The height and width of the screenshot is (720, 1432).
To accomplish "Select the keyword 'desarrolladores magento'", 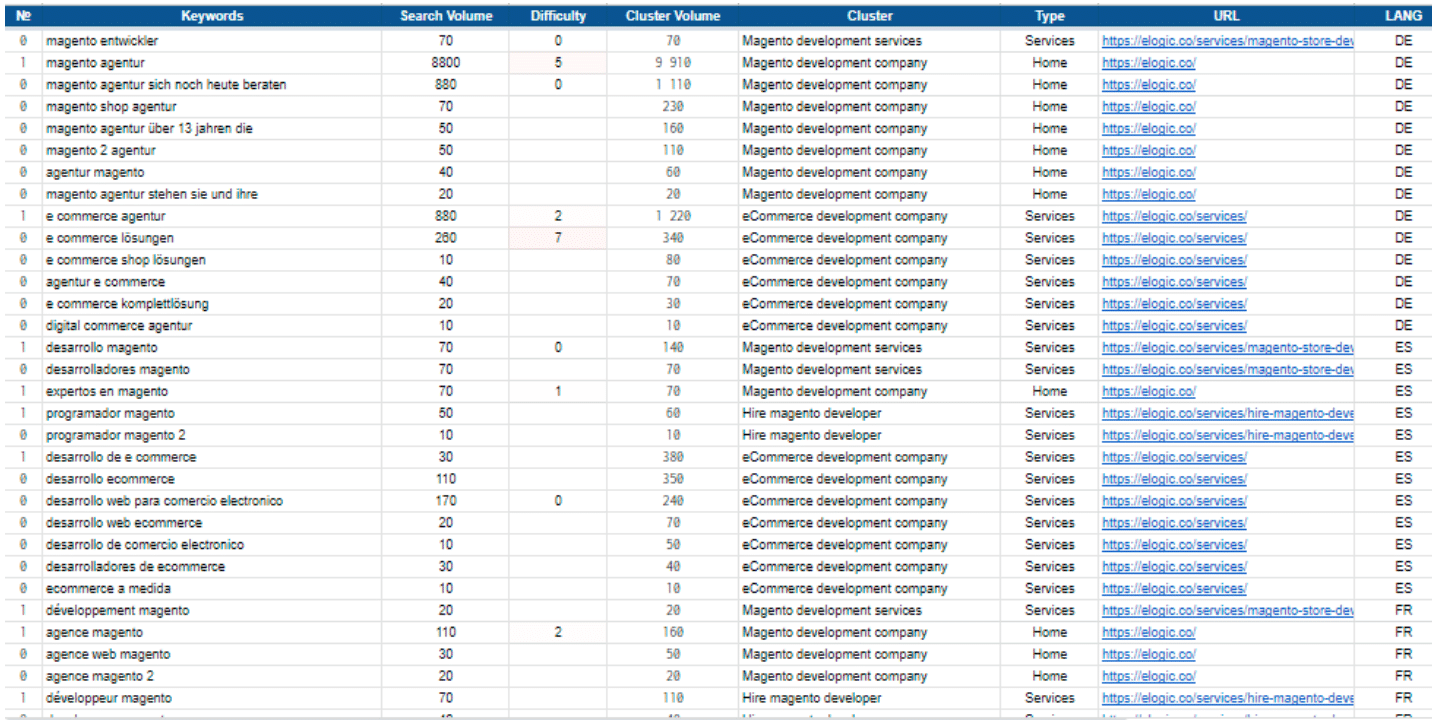I will coord(118,369).
